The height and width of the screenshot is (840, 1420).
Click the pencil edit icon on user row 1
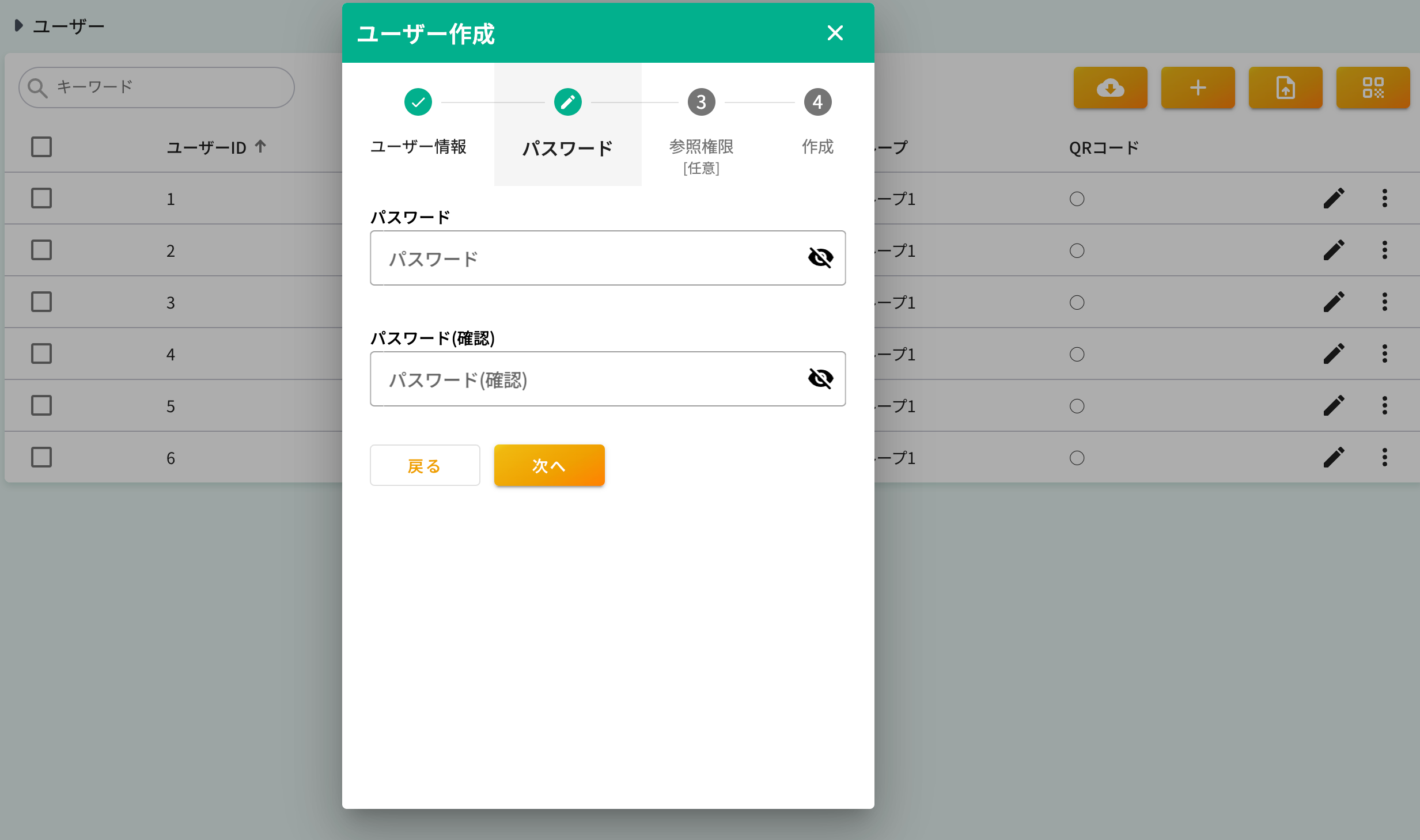click(1335, 198)
